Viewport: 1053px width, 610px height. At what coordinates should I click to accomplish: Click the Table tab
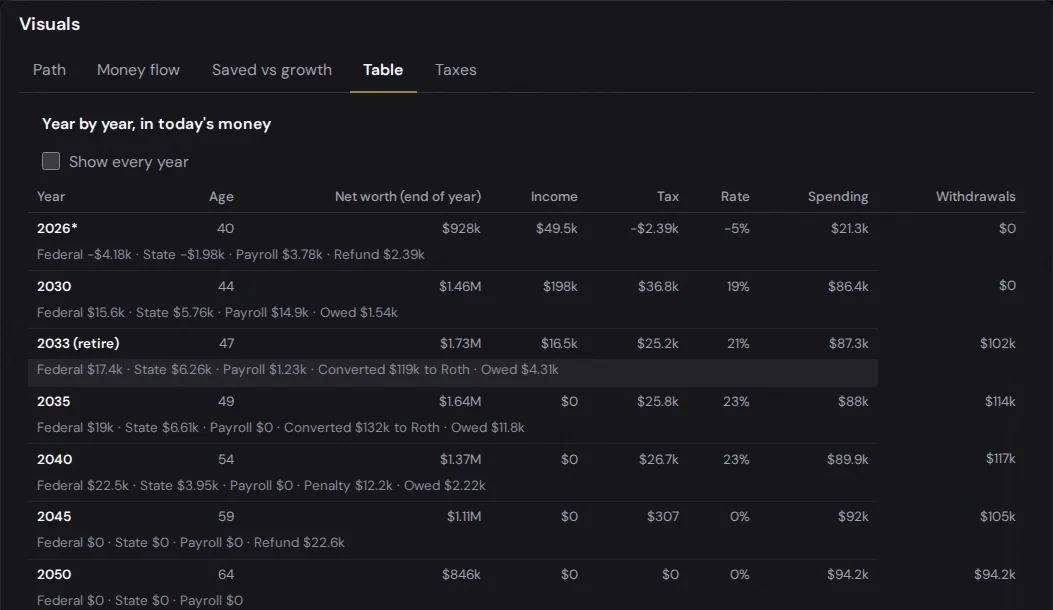[383, 70]
